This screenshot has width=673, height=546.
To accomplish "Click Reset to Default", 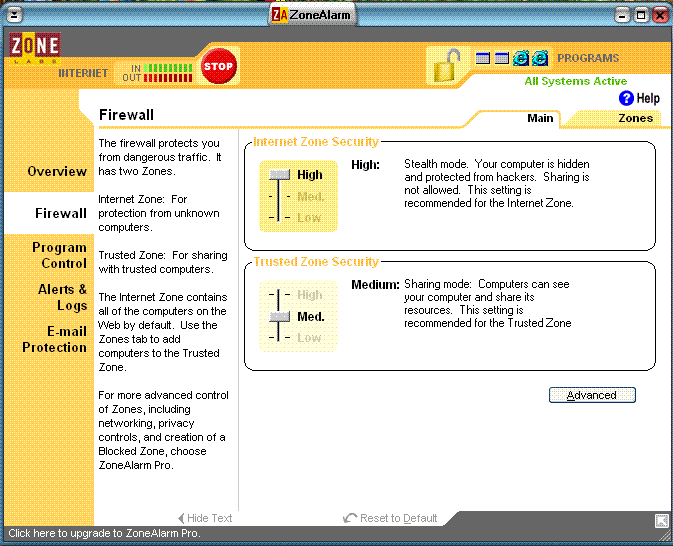I will 390,518.
